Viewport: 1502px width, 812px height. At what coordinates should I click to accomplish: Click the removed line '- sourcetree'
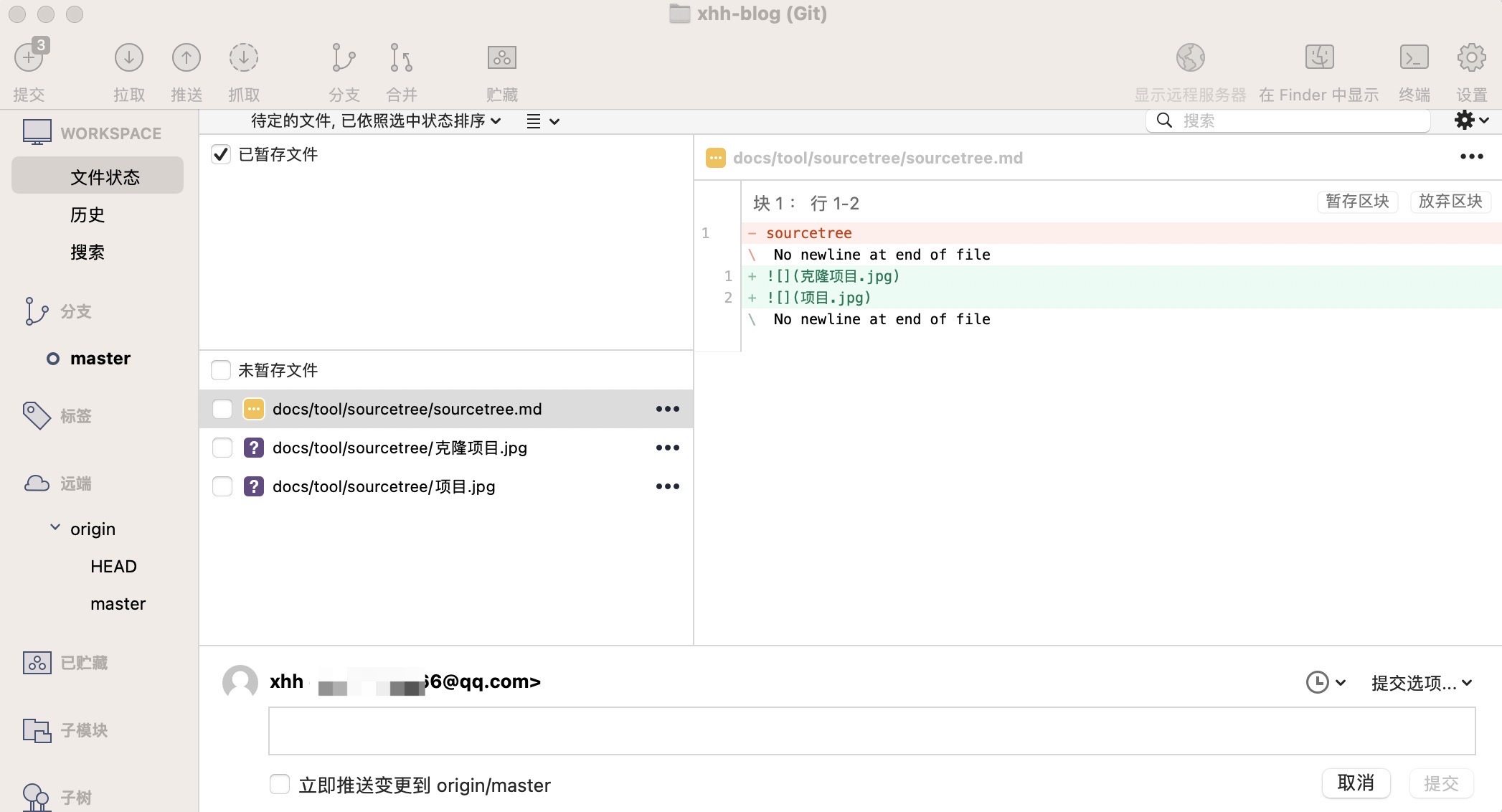pos(1121,233)
